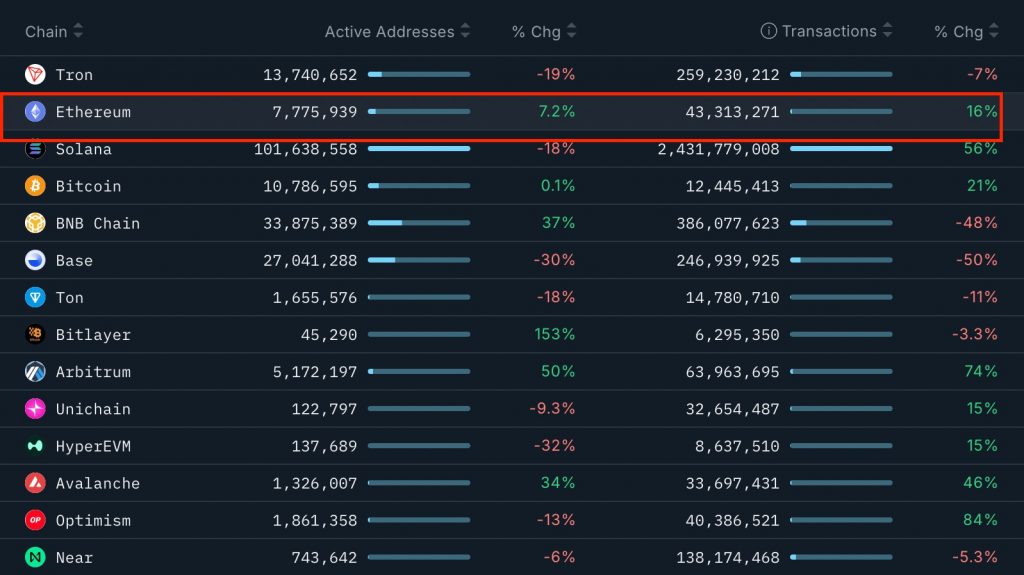Image resolution: width=1024 pixels, height=575 pixels.
Task: Click the Bitlayer chain logo icon
Action: pos(35,335)
